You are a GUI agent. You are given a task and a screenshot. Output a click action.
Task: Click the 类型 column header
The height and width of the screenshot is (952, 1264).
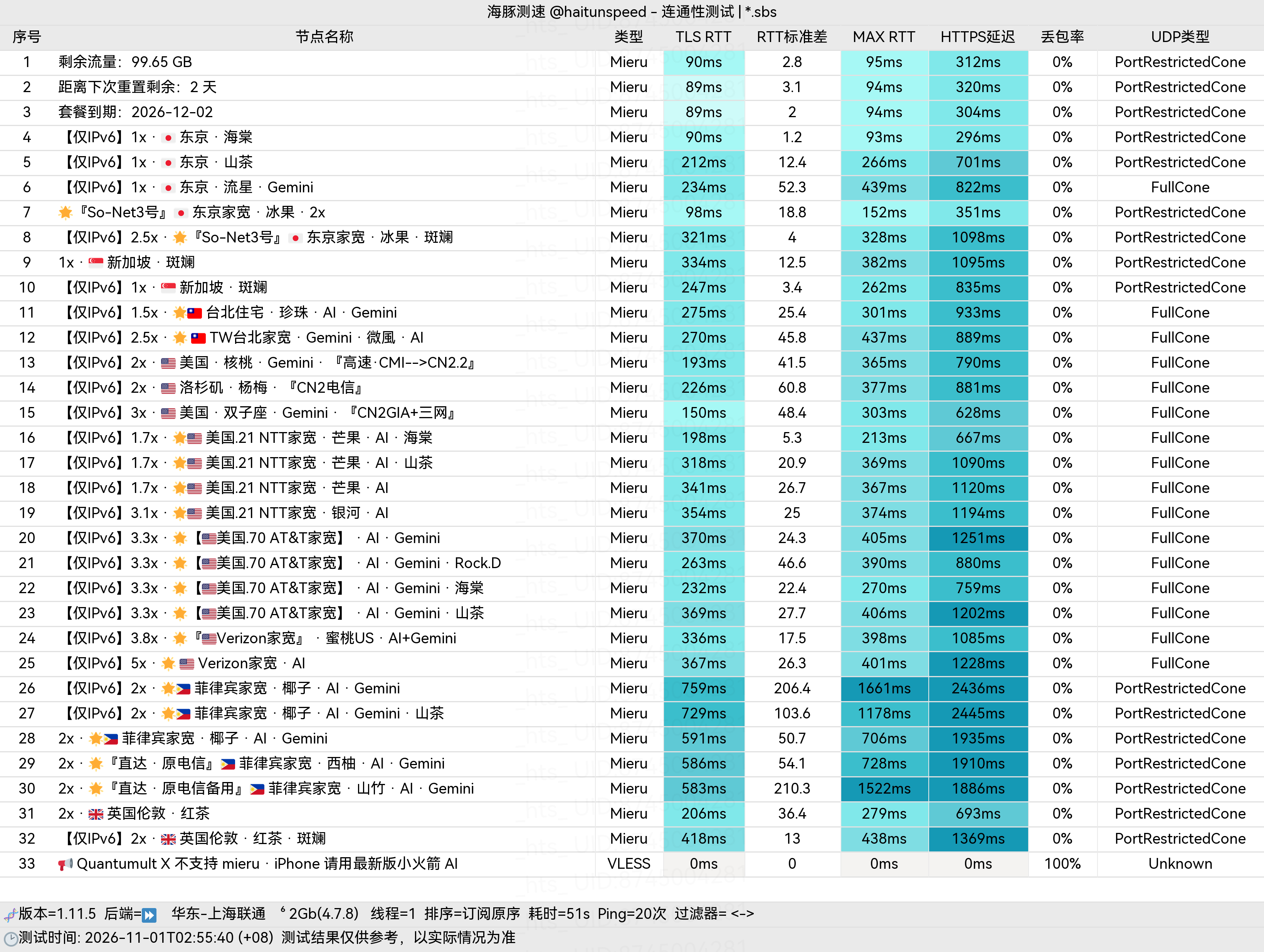pyautogui.click(x=629, y=37)
